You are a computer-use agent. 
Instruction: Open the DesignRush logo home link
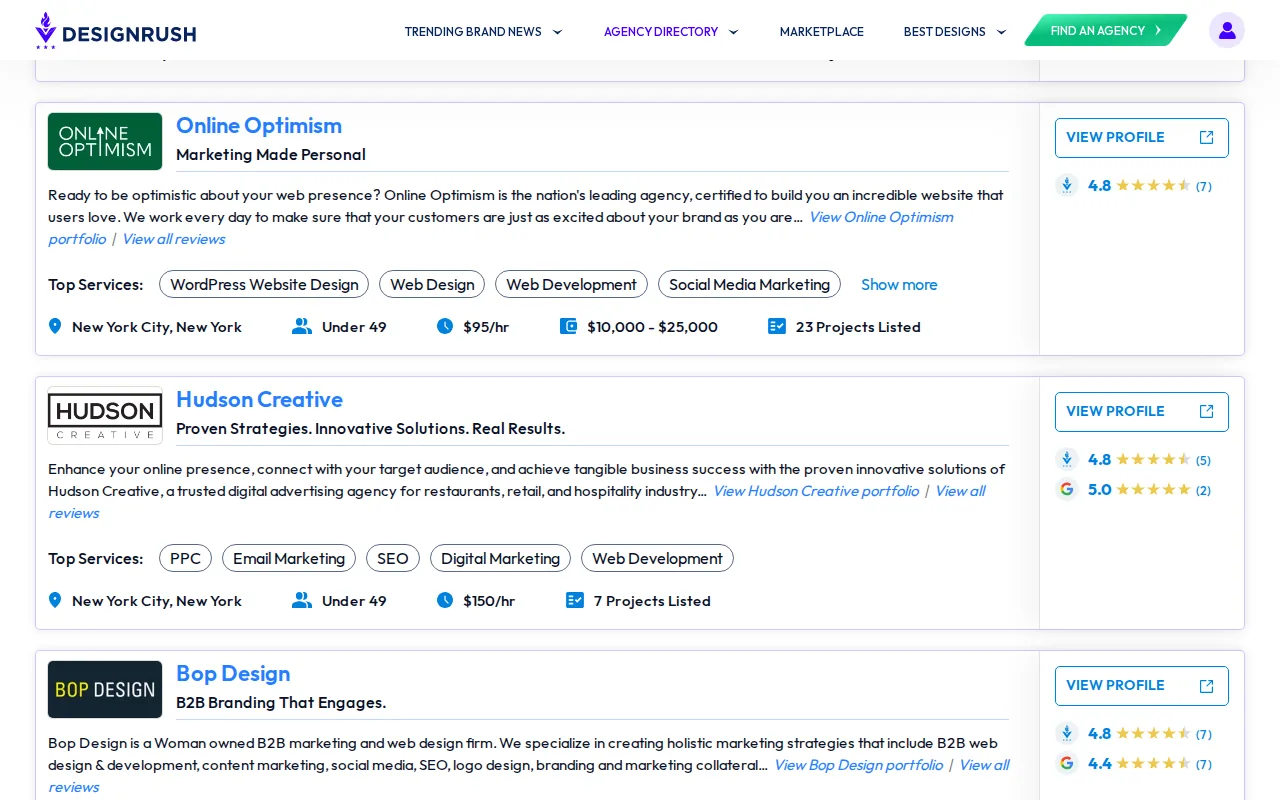[115, 31]
